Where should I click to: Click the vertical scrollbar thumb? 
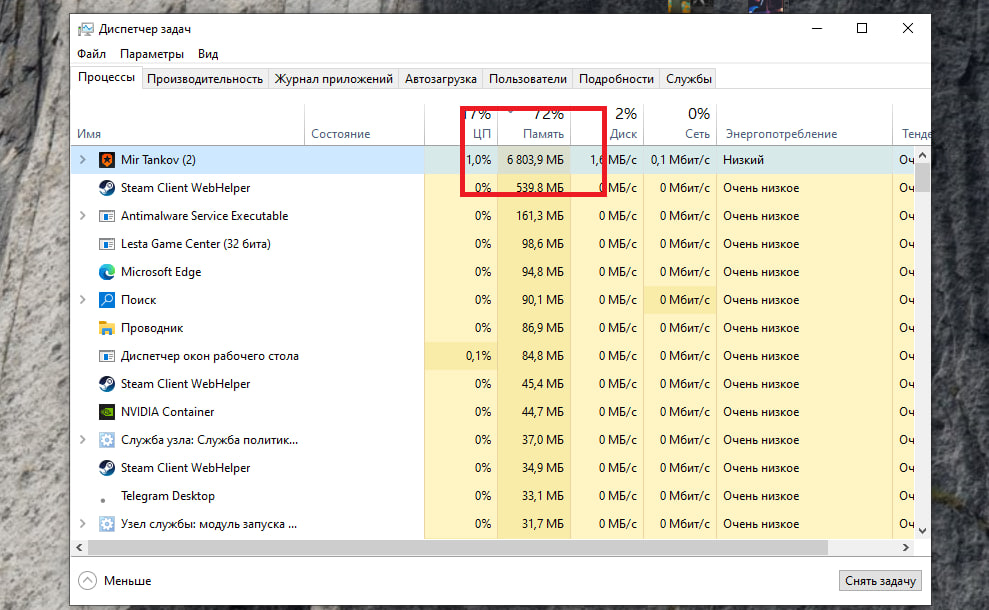coord(922,177)
